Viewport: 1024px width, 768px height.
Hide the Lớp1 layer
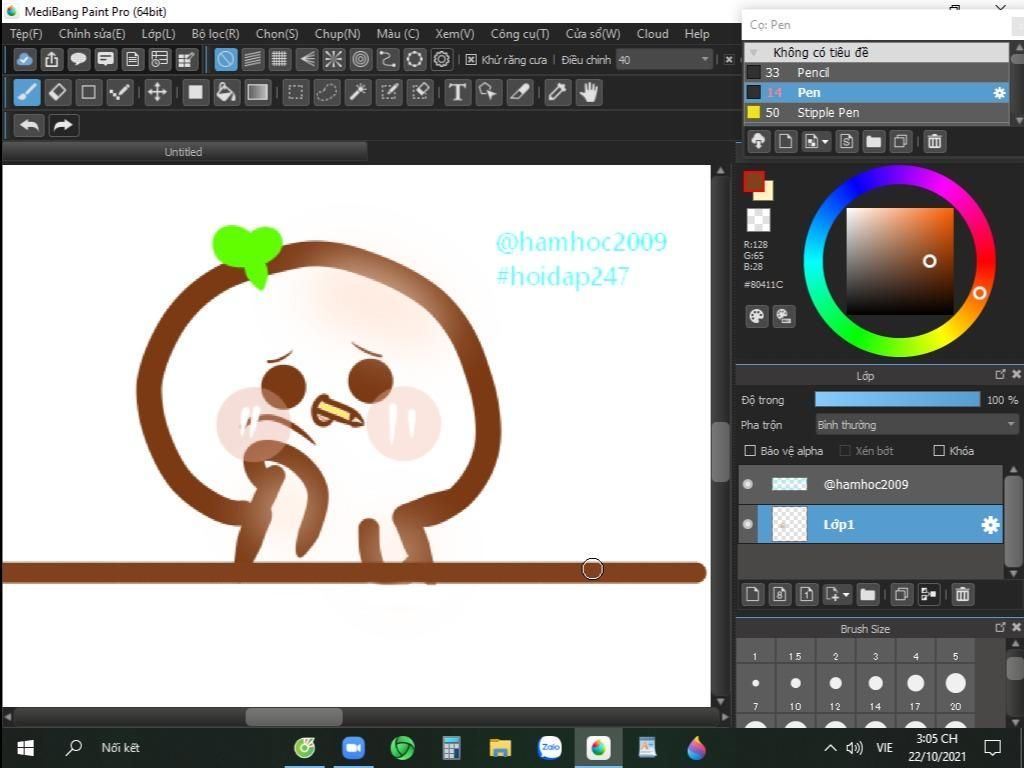click(748, 524)
